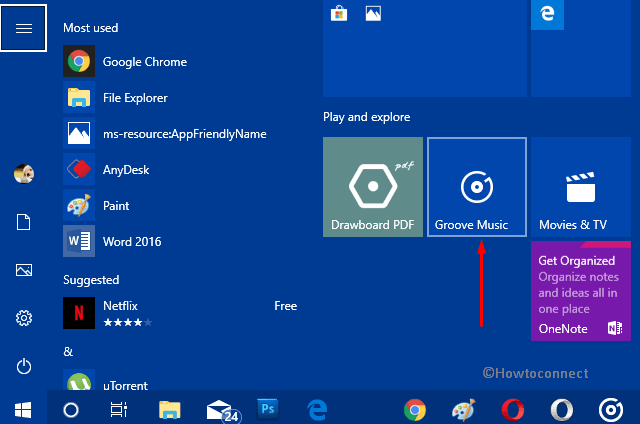The height and width of the screenshot is (424, 640).
Task: Click the Windows Start button on the taskbar
Action: tap(23, 410)
